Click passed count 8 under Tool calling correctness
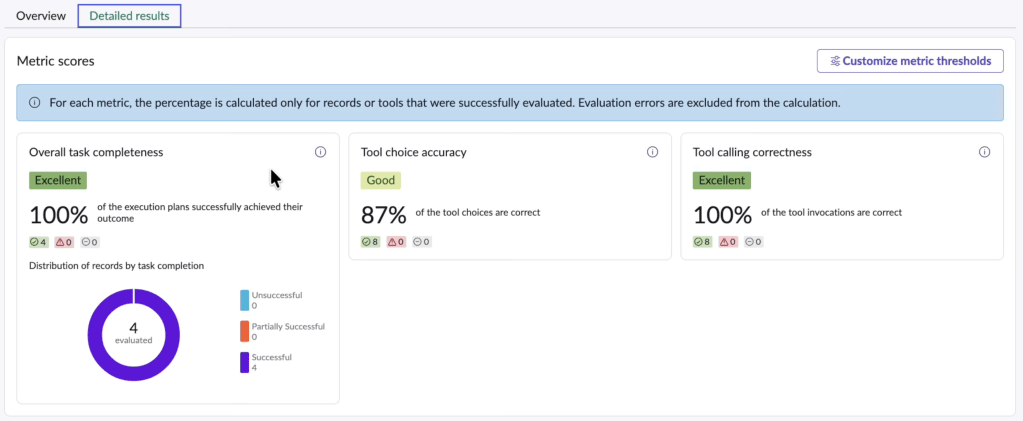Screen dimensions: 1023x421 [x=703, y=242]
